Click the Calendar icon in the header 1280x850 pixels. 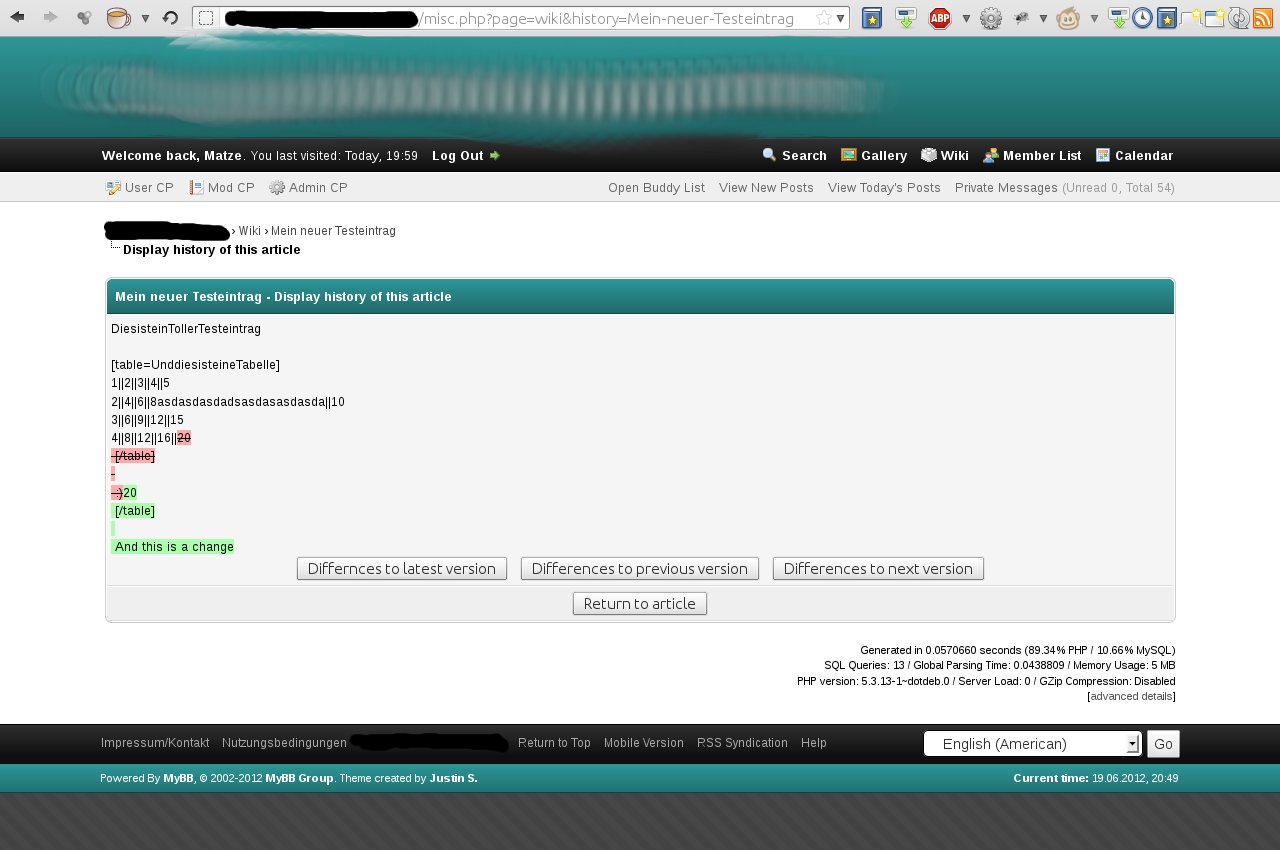[1103, 155]
